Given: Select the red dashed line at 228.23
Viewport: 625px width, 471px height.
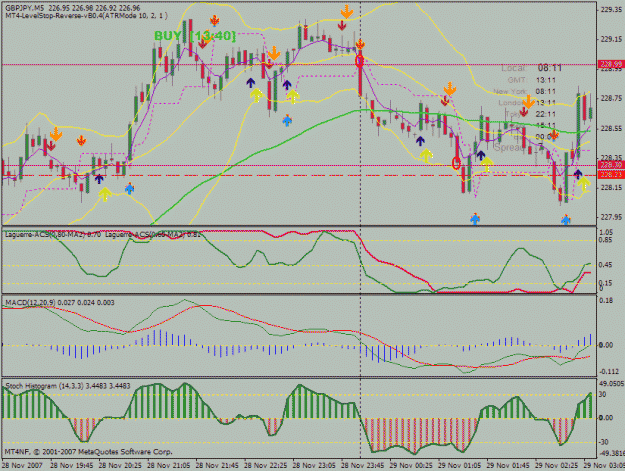Looking at the screenshot, I should (299, 175).
